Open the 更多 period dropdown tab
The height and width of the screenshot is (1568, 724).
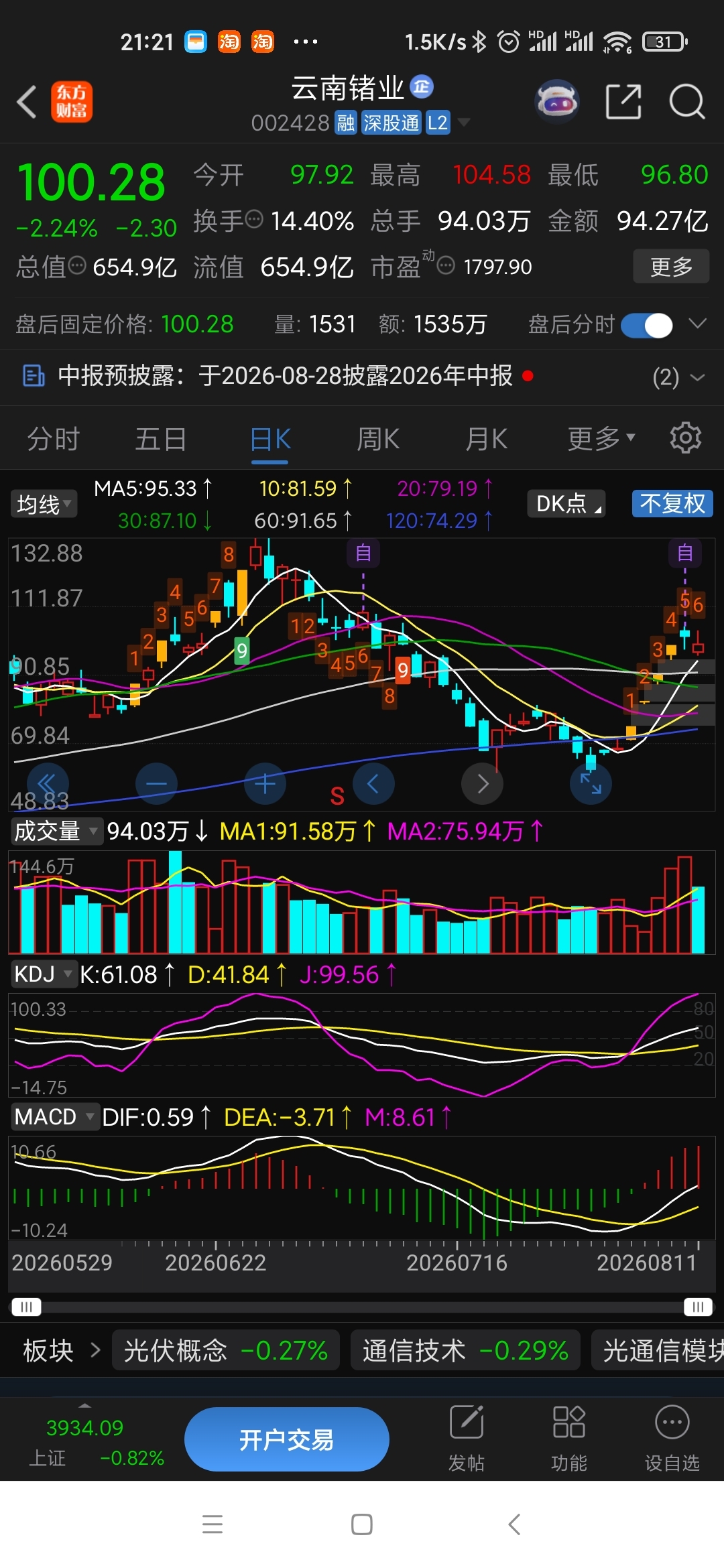coord(601,439)
